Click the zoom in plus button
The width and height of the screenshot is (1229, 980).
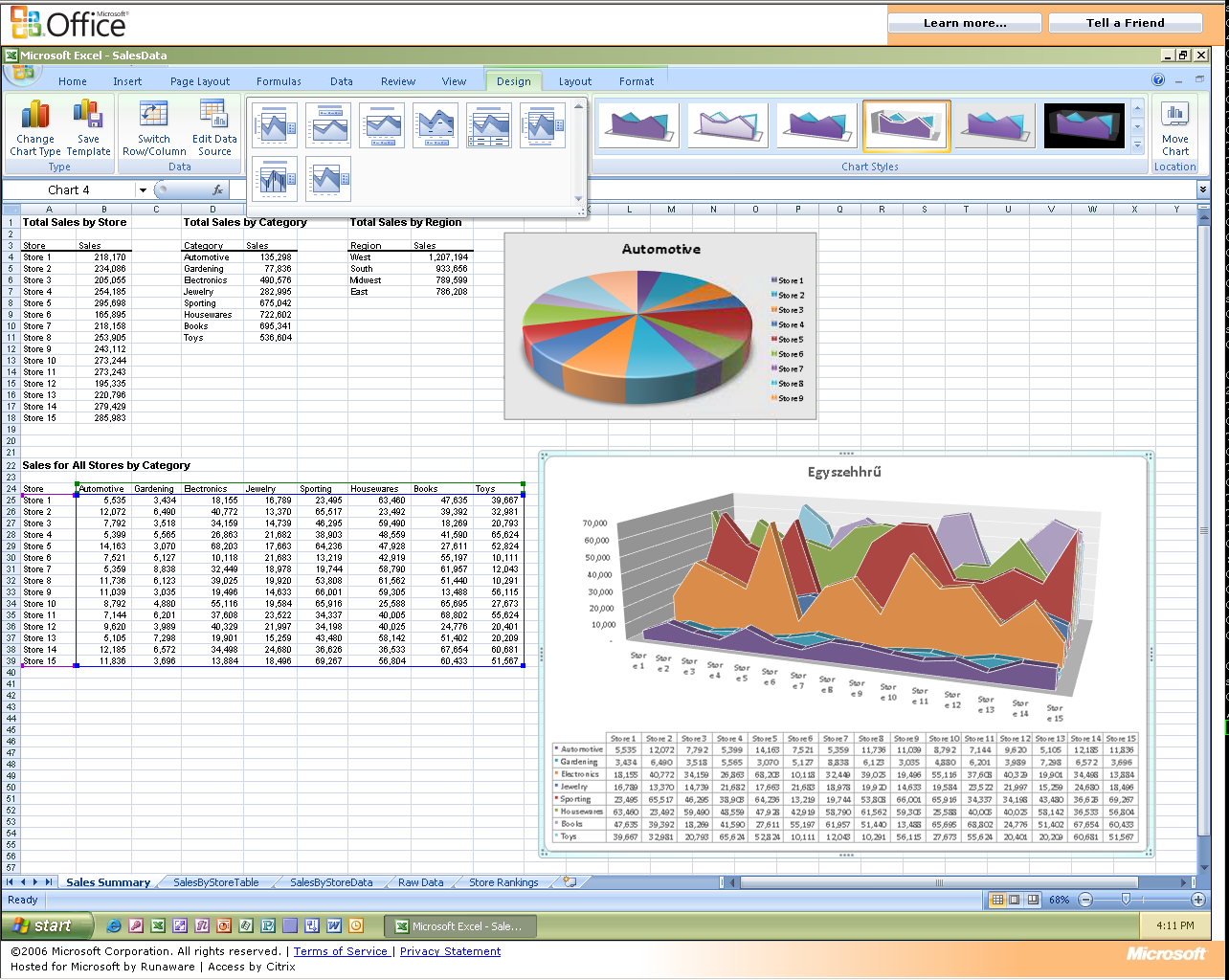coord(1197,900)
